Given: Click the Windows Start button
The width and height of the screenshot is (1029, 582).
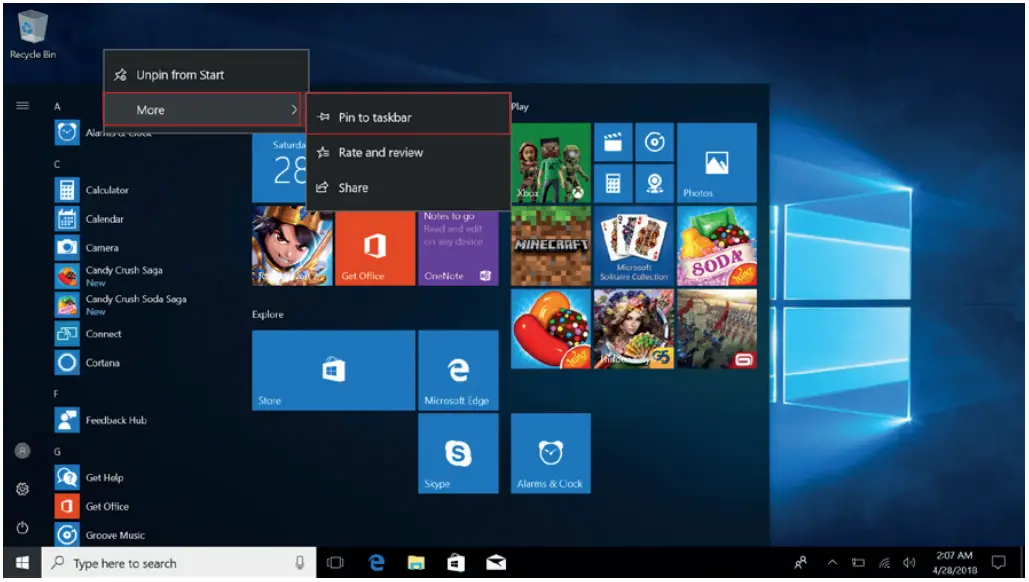Looking at the screenshot, I should coord(21,563).
